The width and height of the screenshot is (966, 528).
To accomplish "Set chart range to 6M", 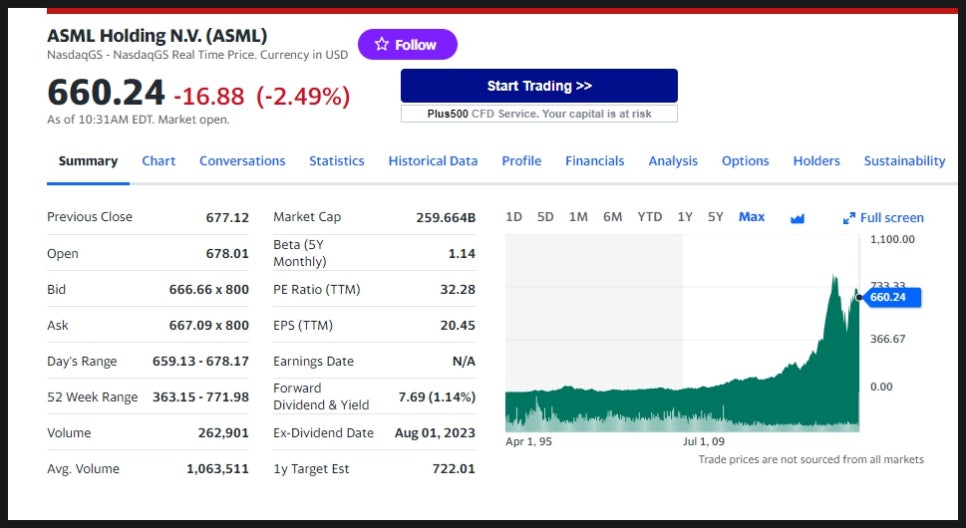I will pyautogui.click(x=612, y=217).
